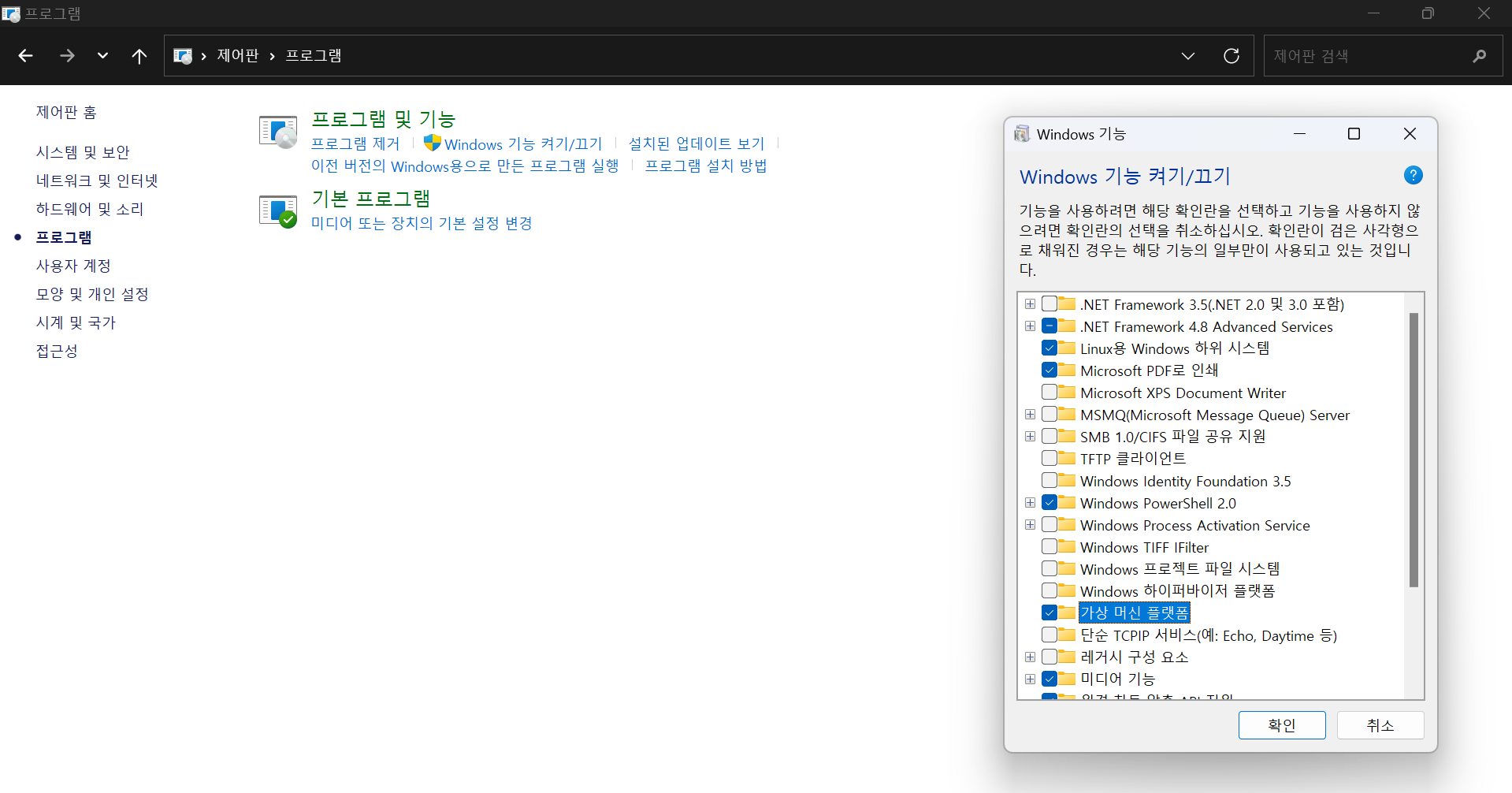The height and width of the screenshot is (793, 1512).
Task: Click the Control Panel address bar icon
Action: [183, 56]
